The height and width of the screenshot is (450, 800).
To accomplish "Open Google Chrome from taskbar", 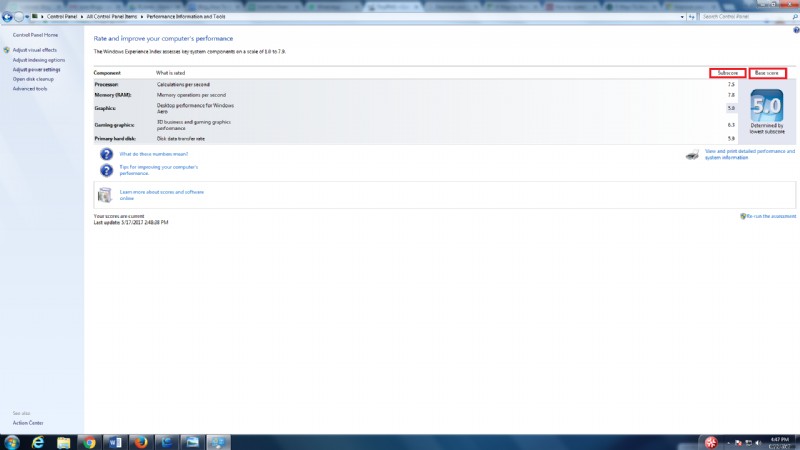I will click(89, 442).
